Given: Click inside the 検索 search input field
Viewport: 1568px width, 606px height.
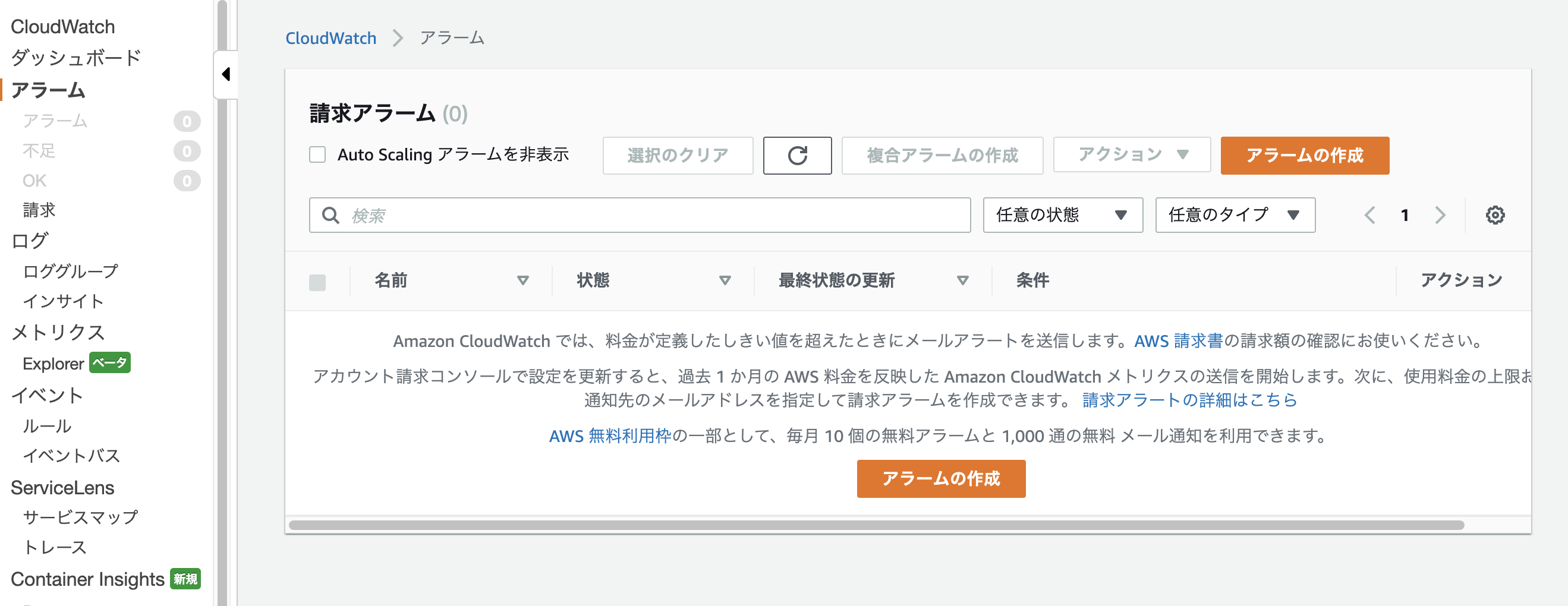Looking at the screenshot, I should [609, 215].
